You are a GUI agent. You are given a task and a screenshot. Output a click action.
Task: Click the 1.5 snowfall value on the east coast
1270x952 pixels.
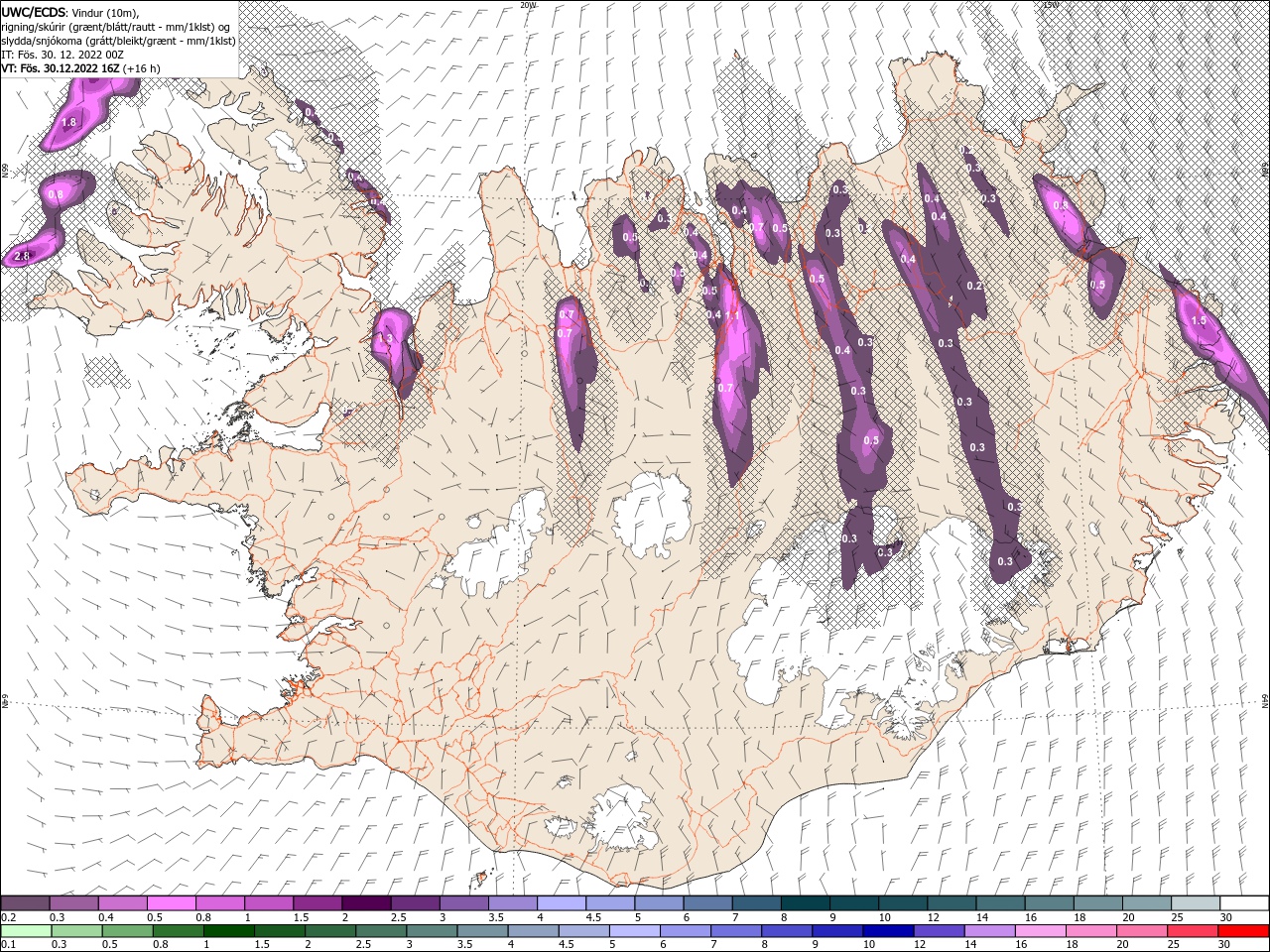click(1198, 320)
